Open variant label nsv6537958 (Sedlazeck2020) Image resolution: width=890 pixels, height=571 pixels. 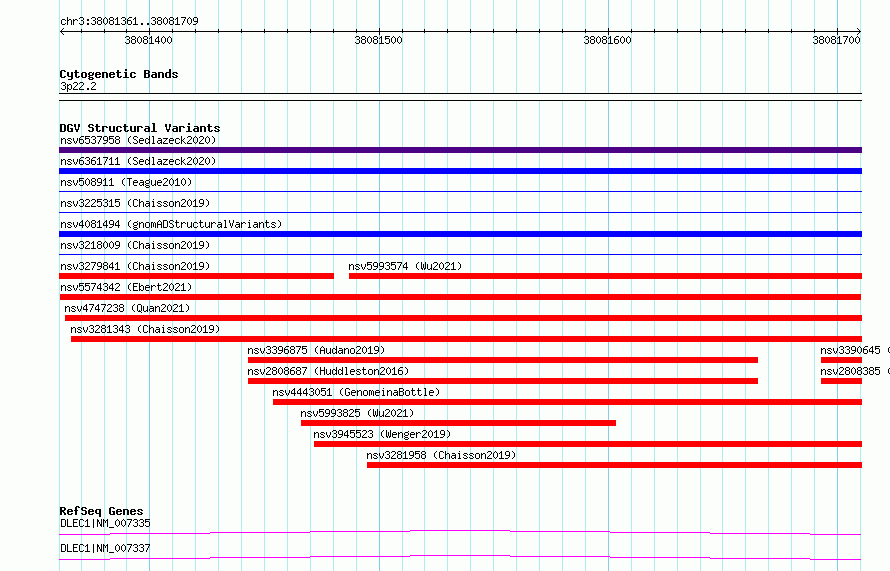(138, 140)
